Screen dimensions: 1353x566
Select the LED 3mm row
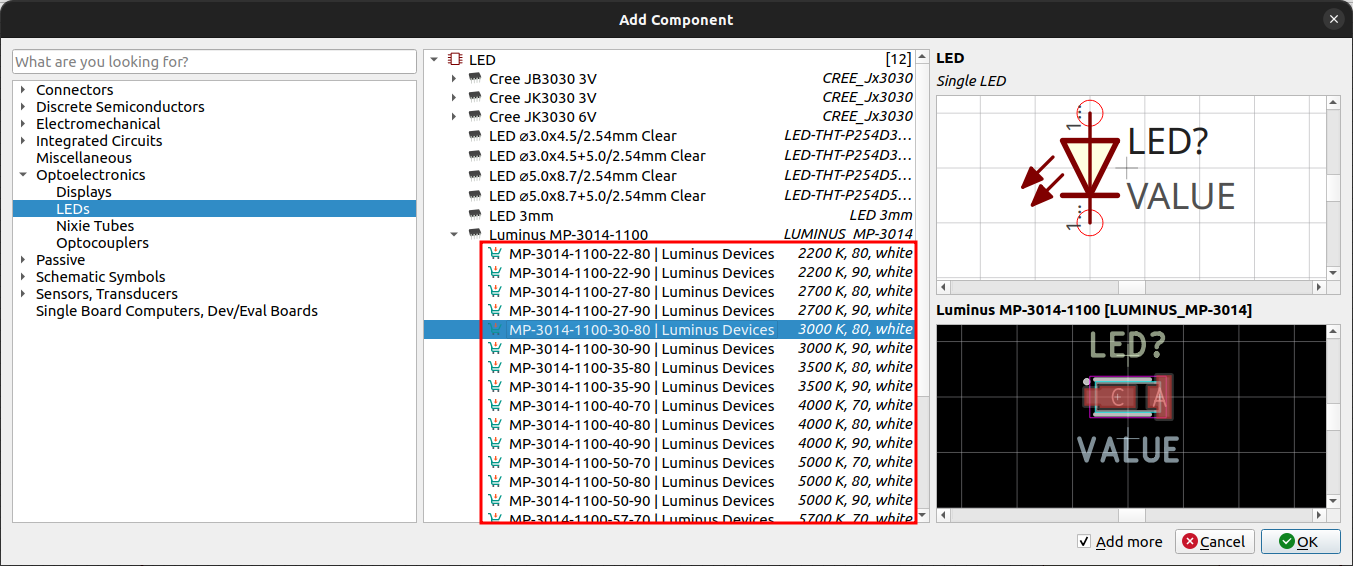click(x=669, y=216)
